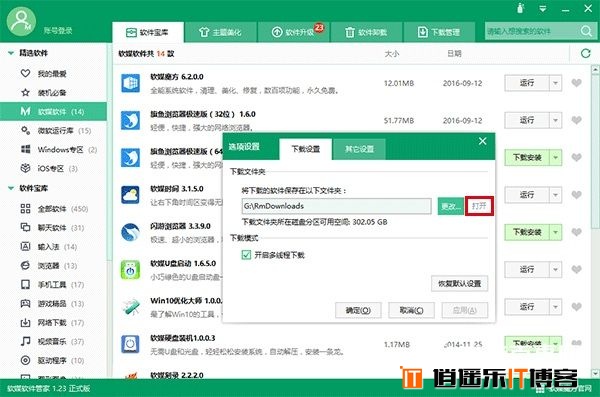The width and height of the screenshot is (600, 397).
Task: Refresh the software list with the reload icon
Action: tap(585, 54)
